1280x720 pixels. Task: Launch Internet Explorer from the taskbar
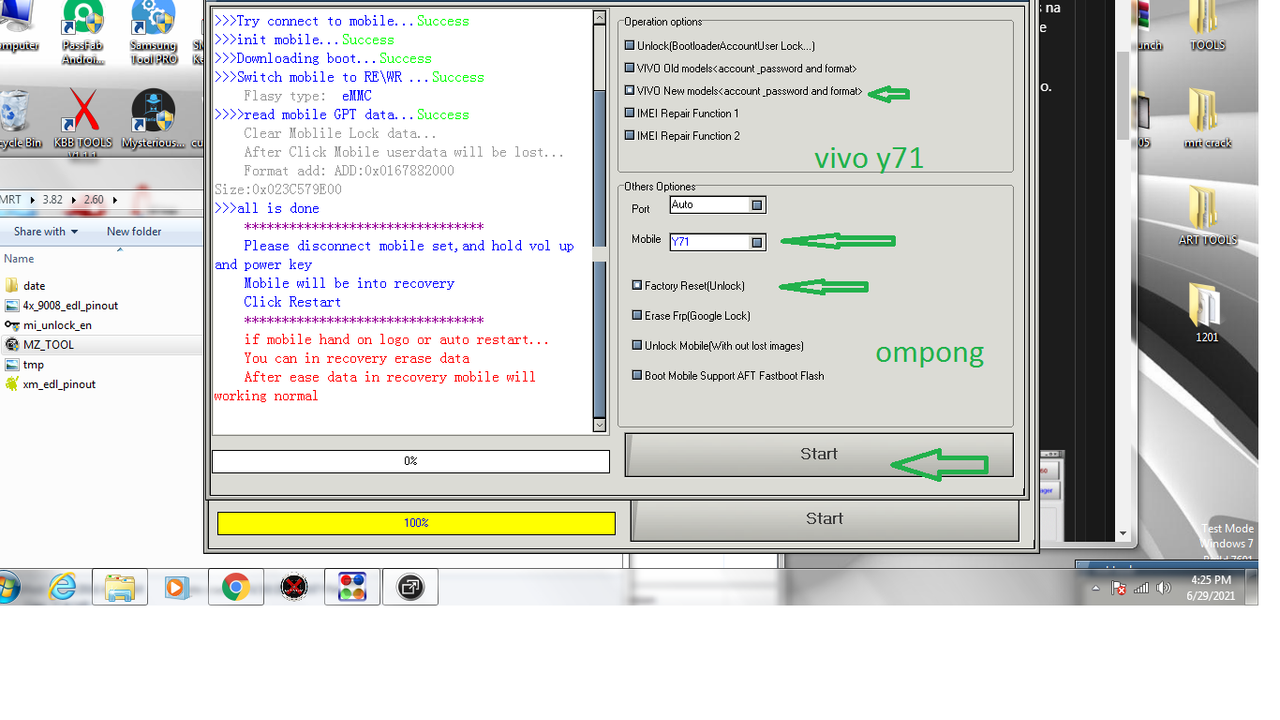63,587
